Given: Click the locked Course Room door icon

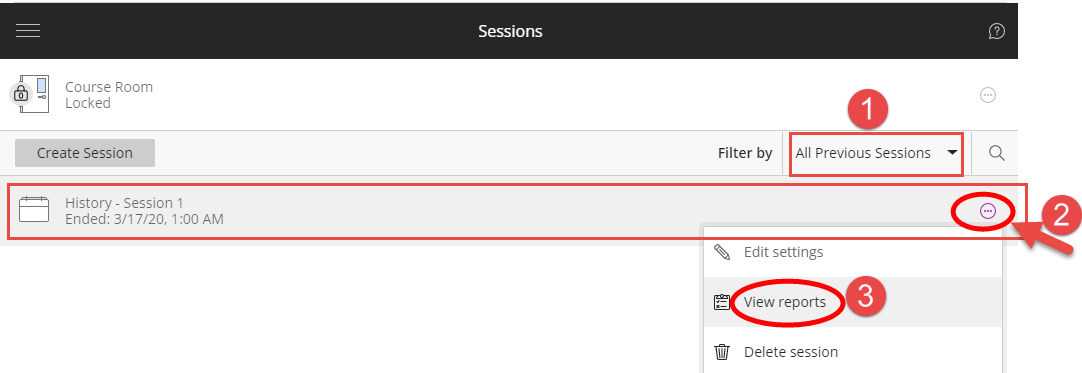Looking at the screenshot, I should point(30,94).
